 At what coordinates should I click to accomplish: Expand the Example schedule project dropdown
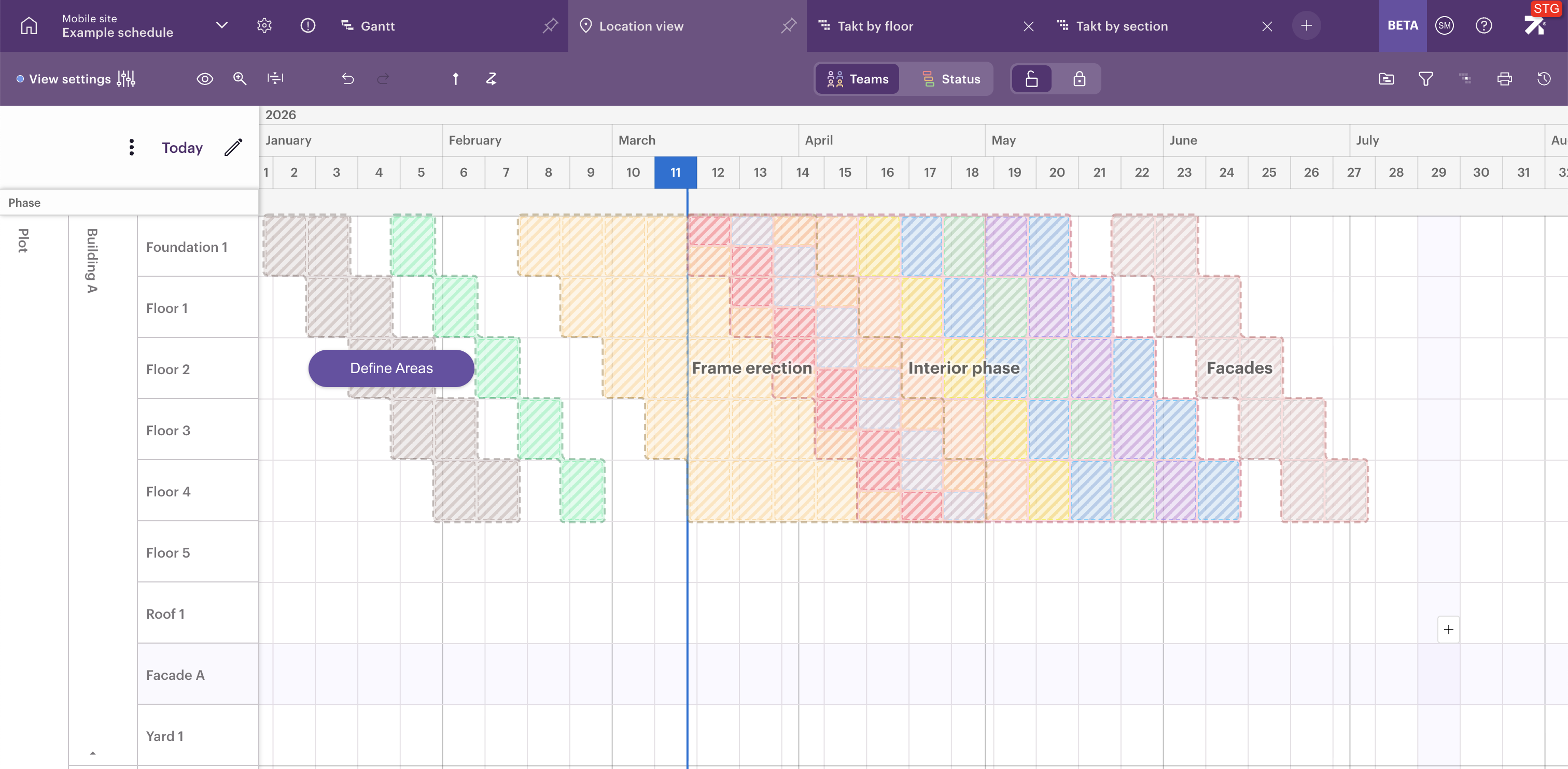coord(221,25)
